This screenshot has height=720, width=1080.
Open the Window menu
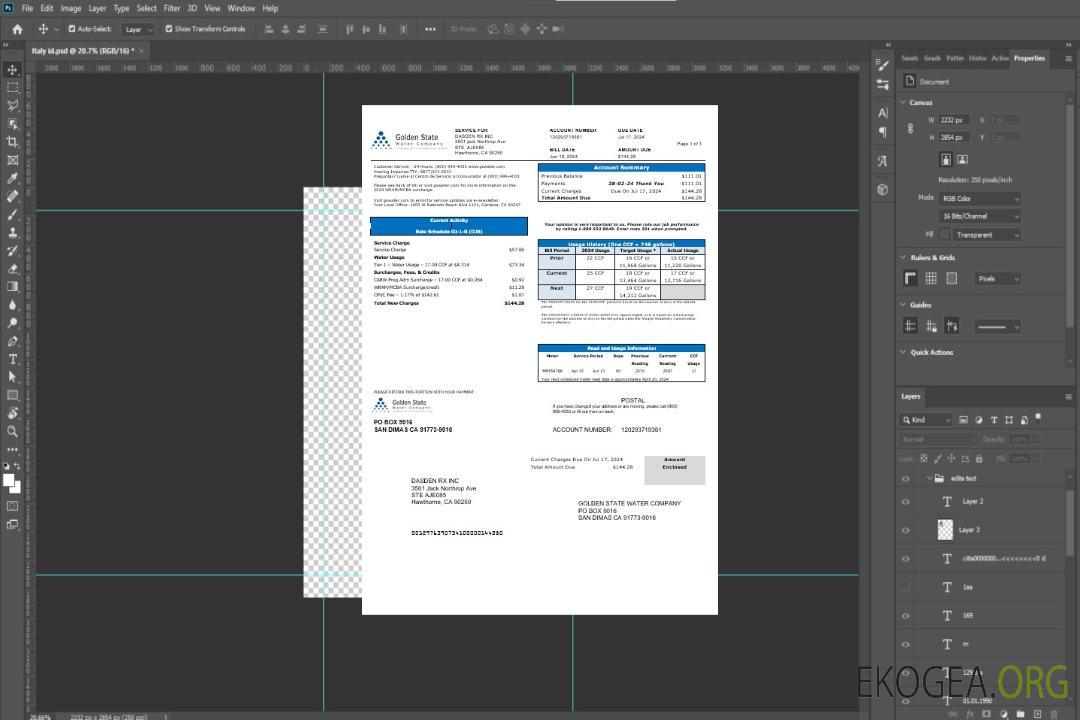(241, 8)
